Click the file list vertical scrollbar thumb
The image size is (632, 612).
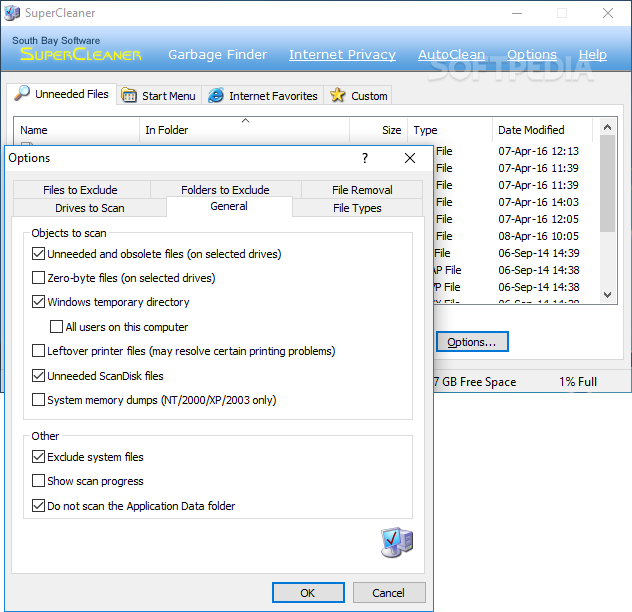tap(607, 183)
